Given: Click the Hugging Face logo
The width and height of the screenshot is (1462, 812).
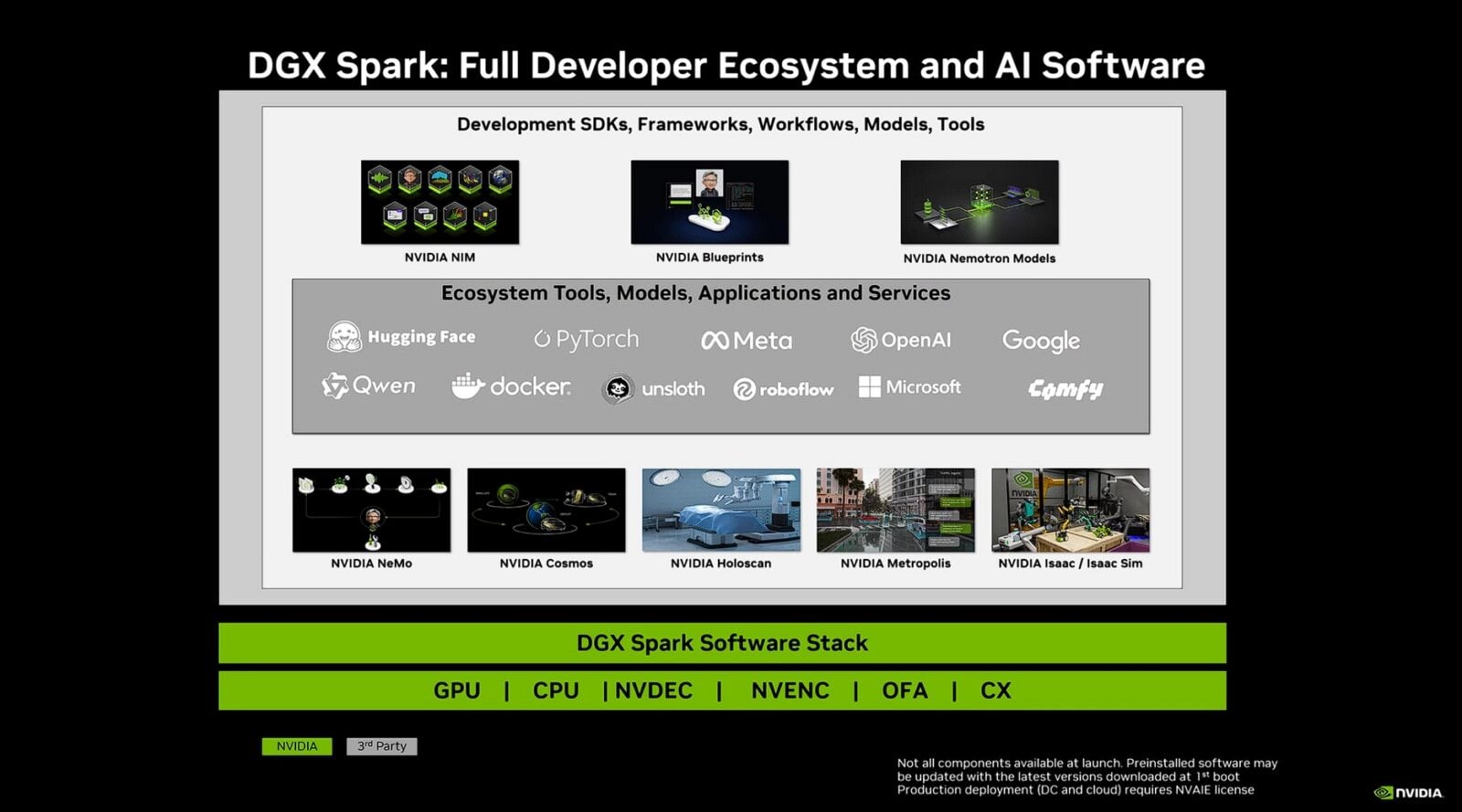Looking at the screenshot, I should pyautogui.click(x=401, y=337).
